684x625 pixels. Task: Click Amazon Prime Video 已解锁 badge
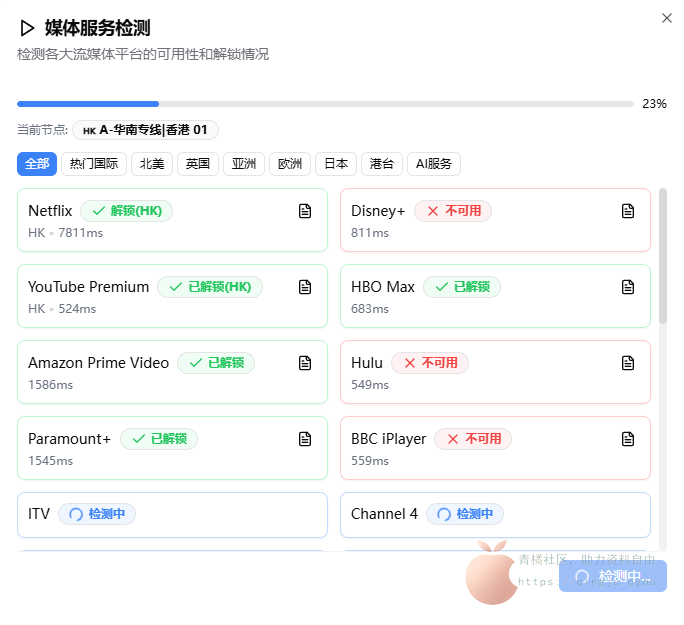tap(216, 363)
